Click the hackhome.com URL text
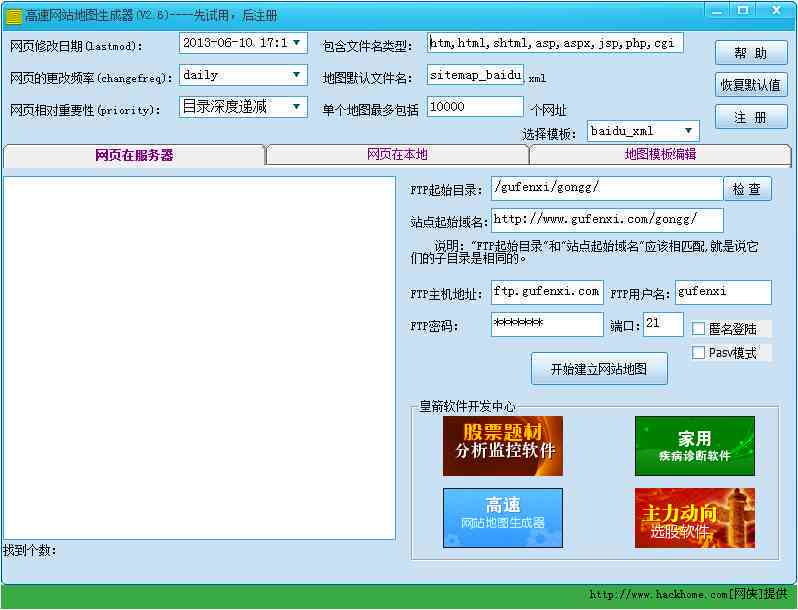This screenshot has width=798, height=610. tap(659, 594)
